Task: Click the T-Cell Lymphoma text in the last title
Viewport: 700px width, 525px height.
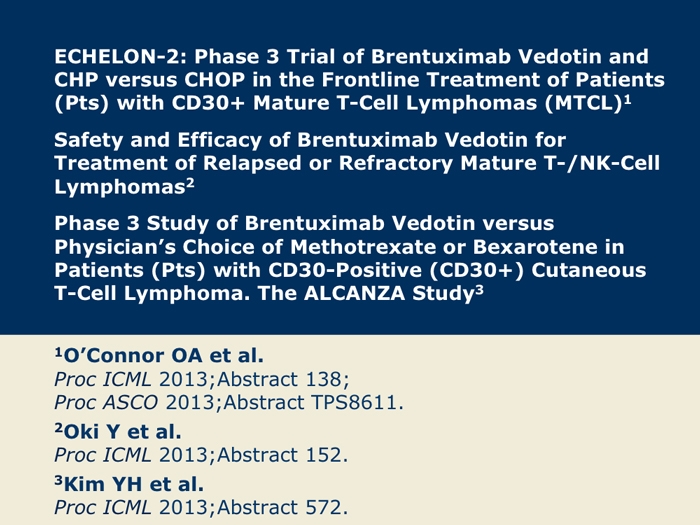Action: [152, 294]
